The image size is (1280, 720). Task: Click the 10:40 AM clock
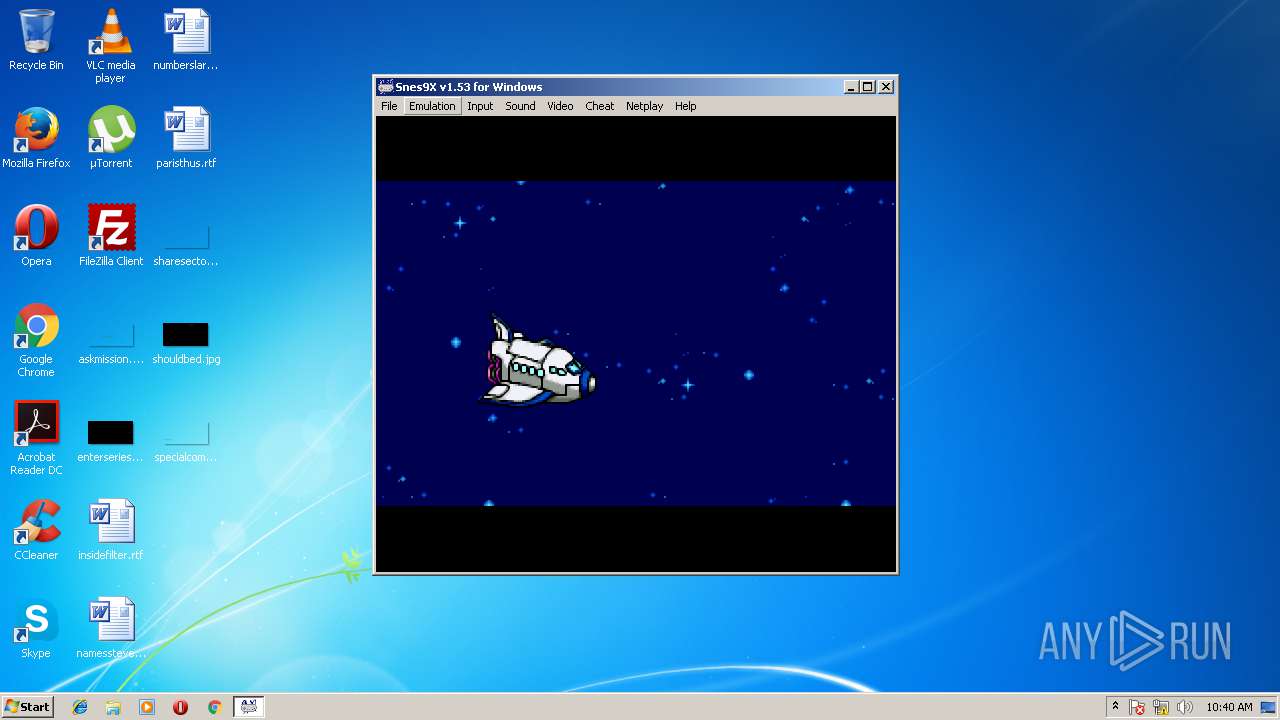(x=1229, y=707)
